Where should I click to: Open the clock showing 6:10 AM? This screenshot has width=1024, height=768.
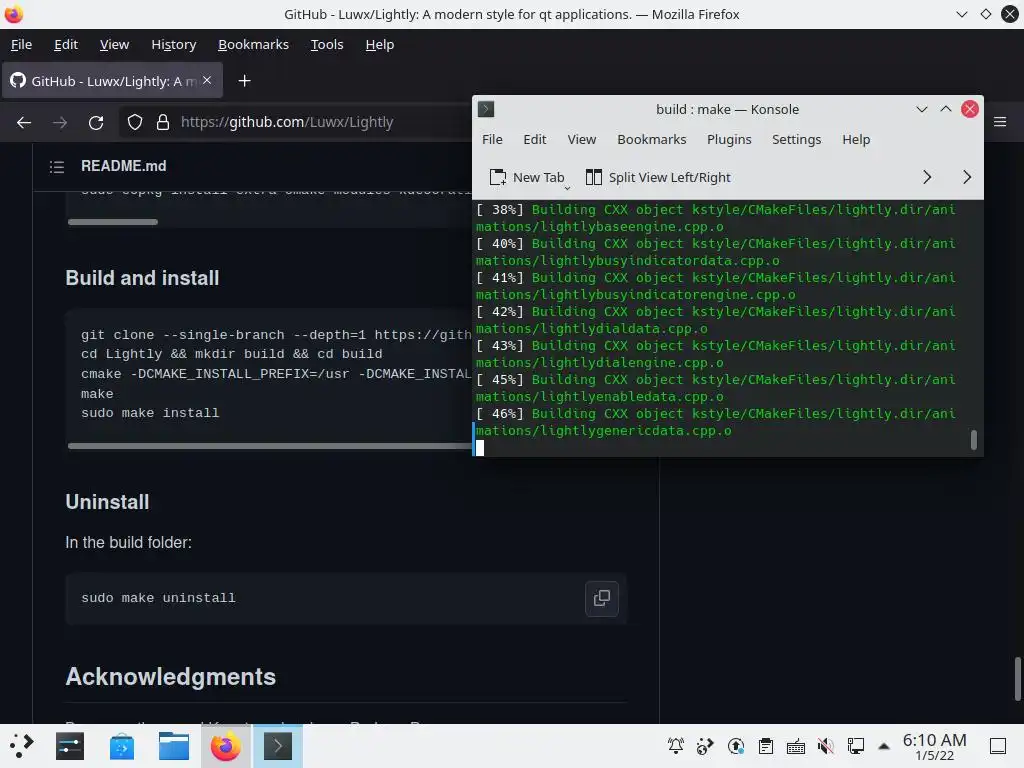pos(935,747)
